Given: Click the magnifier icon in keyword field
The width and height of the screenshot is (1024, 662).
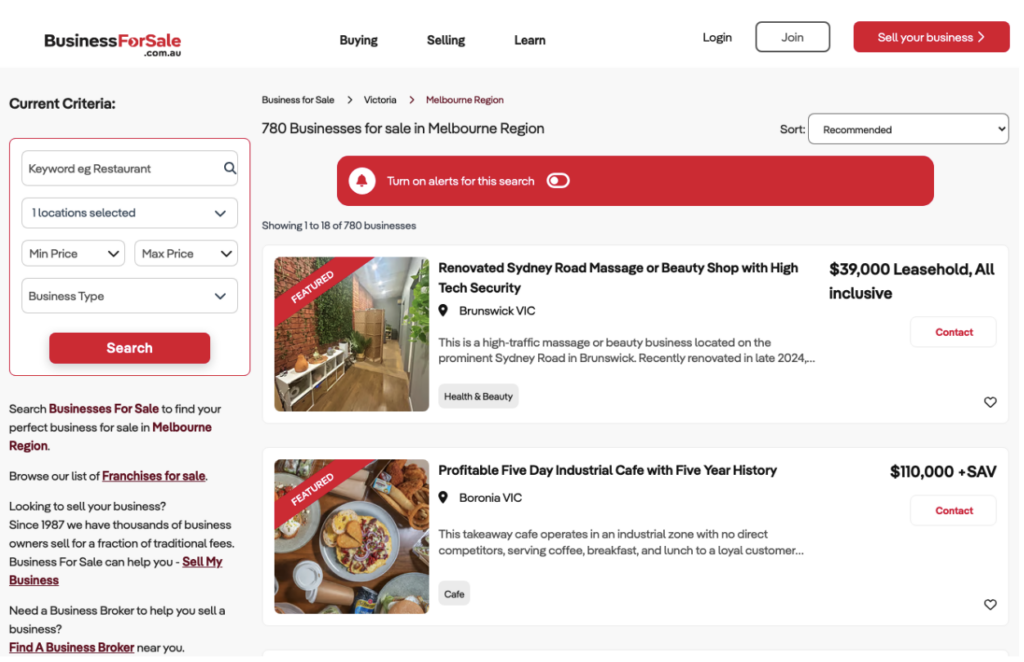Looking at the screenshot, I should pyautogui.click(x=230, y=168).
